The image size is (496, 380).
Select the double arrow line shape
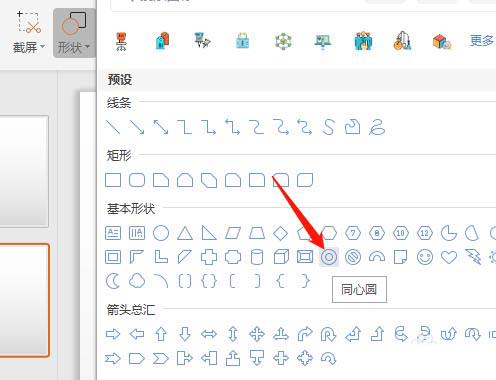point(161,127)
